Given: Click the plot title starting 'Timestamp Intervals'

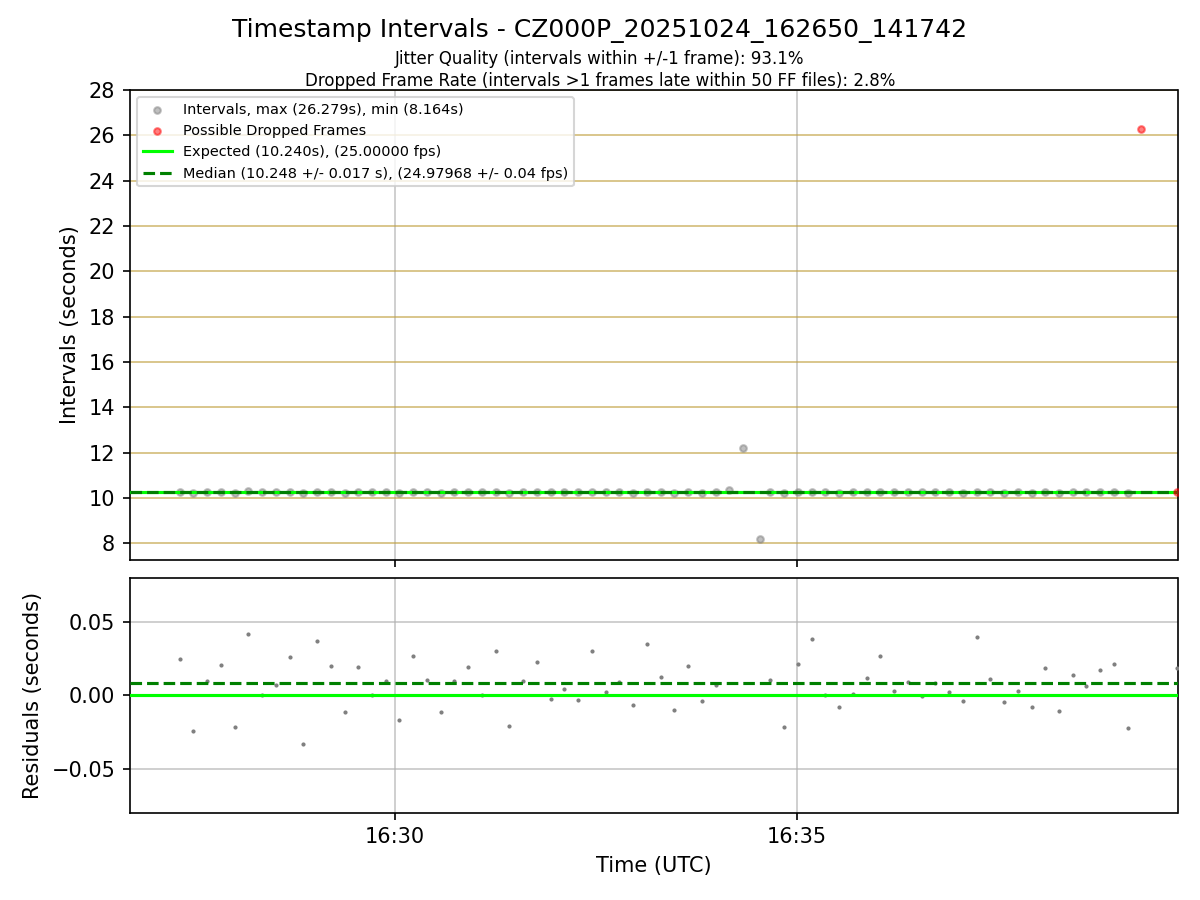Looking at the screenshot, I should pyautogui.click(x=599, y=29).
